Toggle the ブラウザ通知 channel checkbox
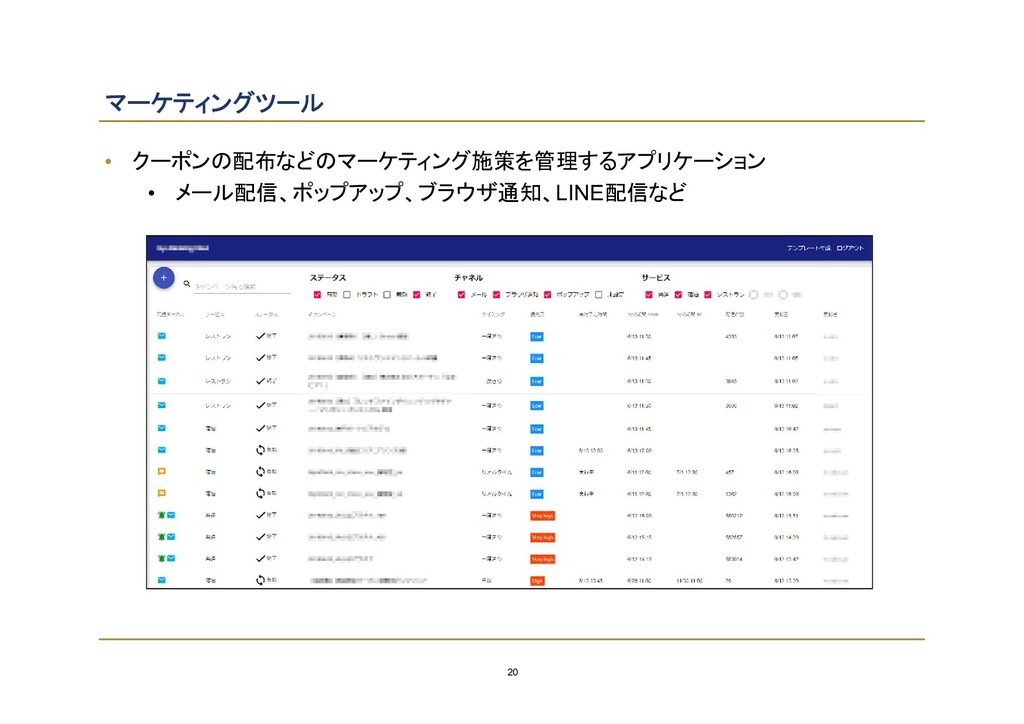 (x=496, y=295)
